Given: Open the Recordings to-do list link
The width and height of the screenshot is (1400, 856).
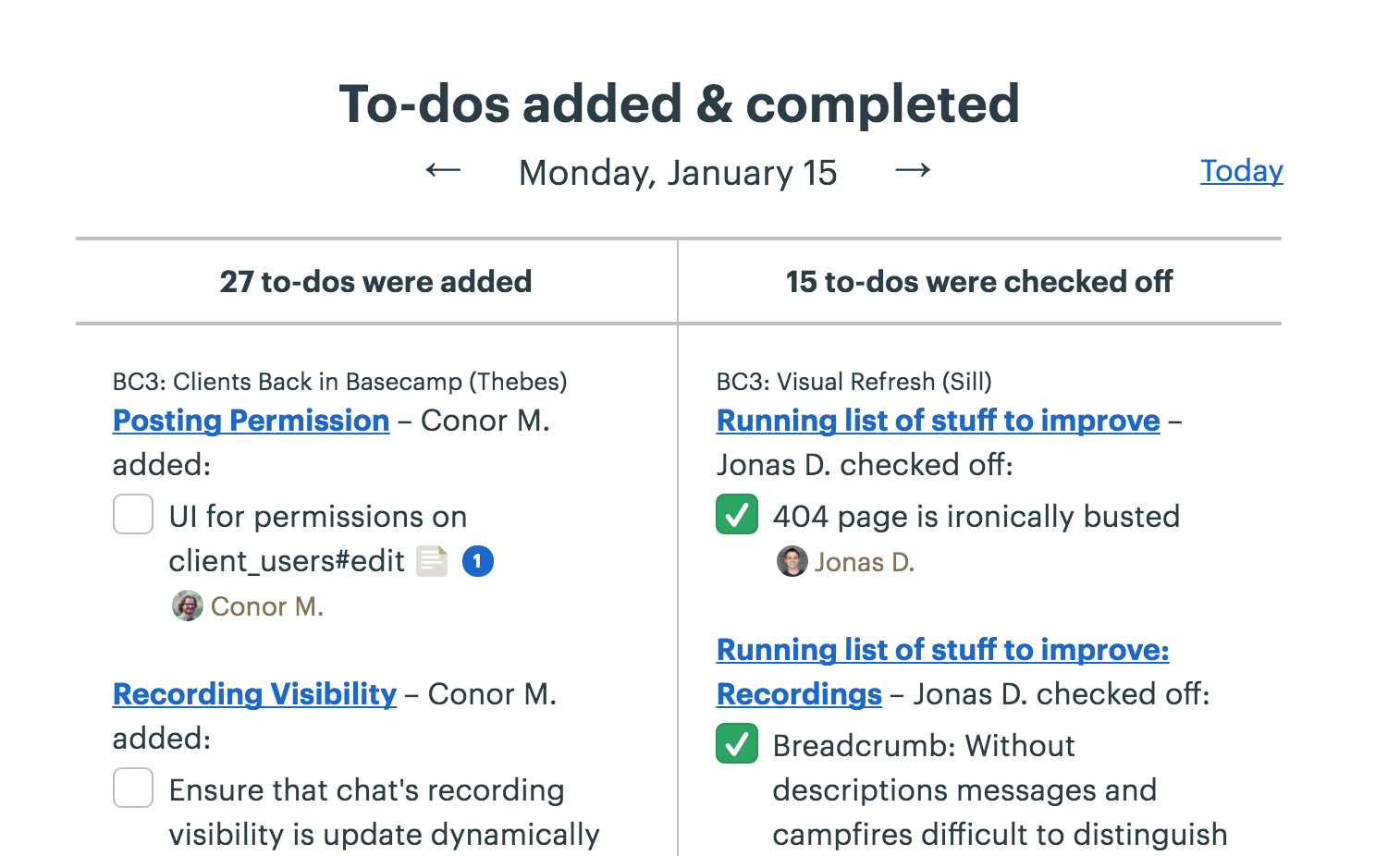Looking at the screenshot, I should click(x=799, y=694).
